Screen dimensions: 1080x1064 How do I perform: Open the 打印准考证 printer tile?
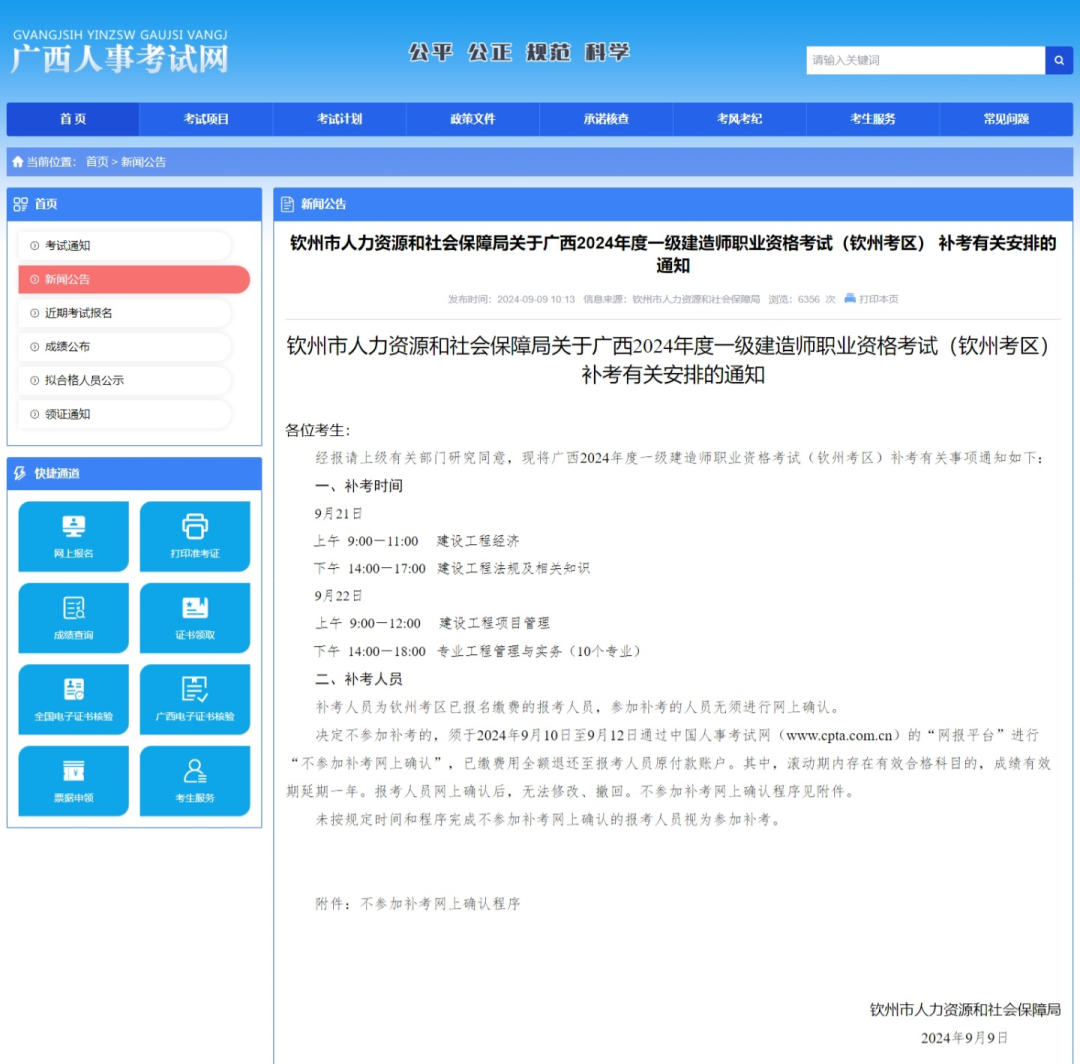coord(195,536)
